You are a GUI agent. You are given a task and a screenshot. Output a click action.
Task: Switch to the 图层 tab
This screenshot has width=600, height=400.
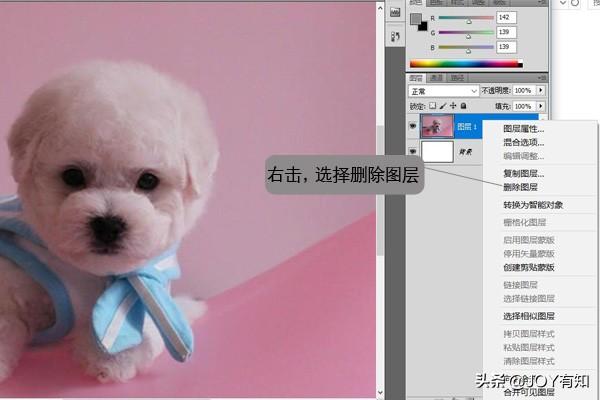pyautogui.click(x=416, y=78)
